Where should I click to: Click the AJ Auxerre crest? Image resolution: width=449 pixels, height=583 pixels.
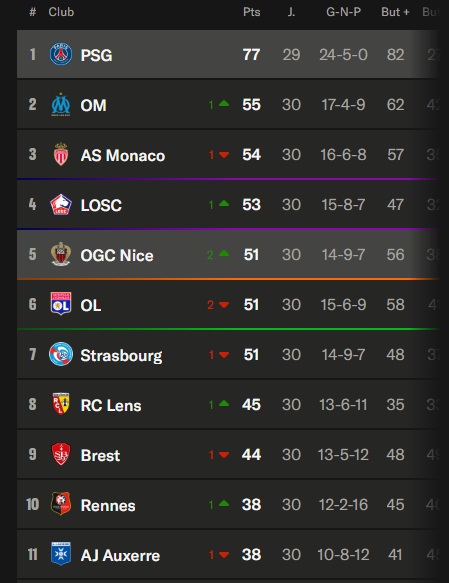pyautogui.click(x=61, y=554)
